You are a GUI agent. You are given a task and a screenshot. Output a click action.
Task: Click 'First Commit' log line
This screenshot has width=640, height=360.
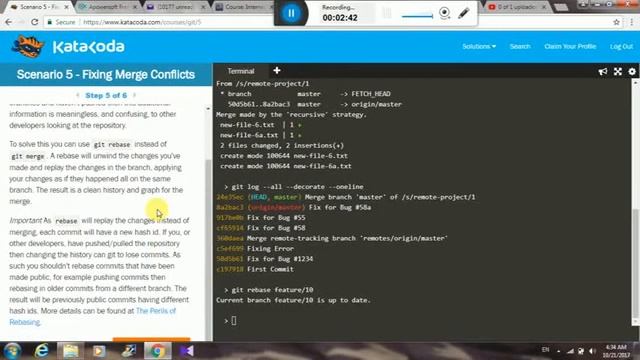click(270, 269)
